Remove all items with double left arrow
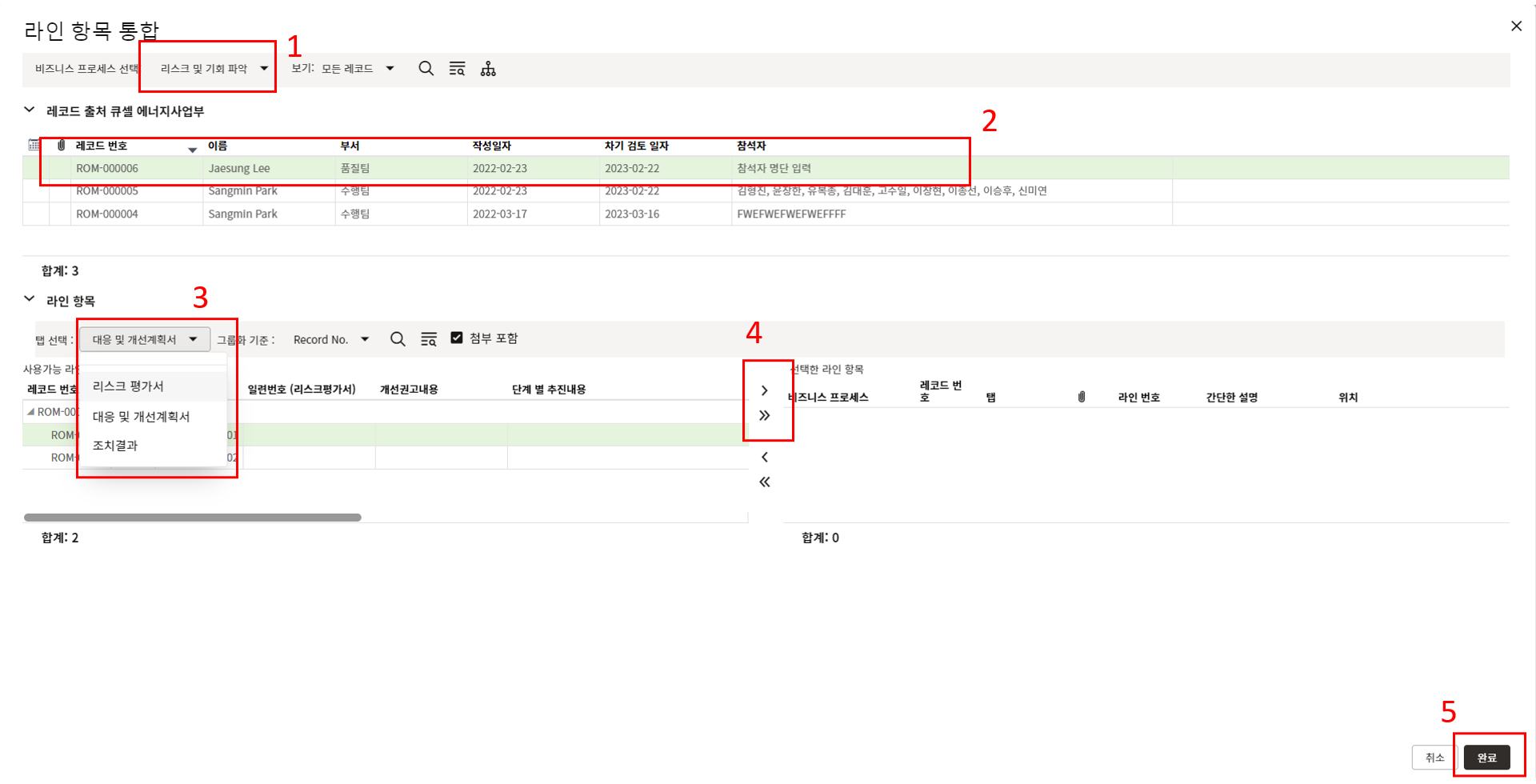 765,482
